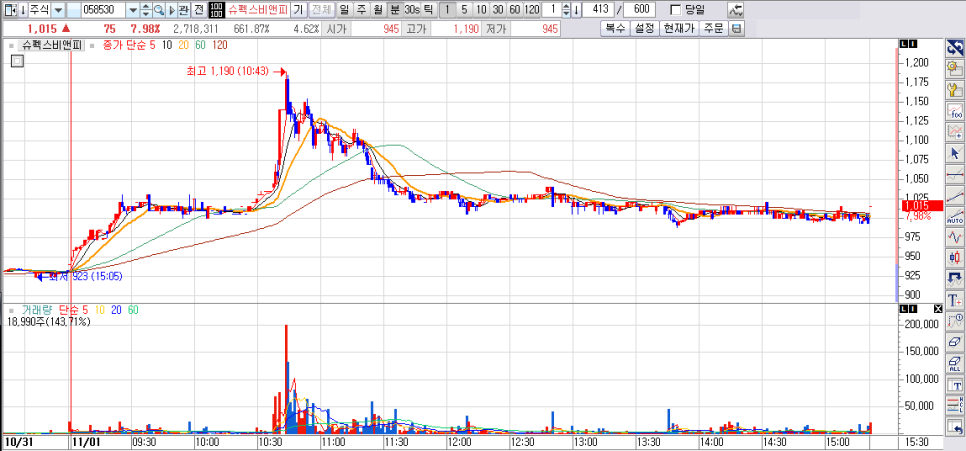Select the candlestick pattern tool
The image size is (966, 451).
pos(955,258)
